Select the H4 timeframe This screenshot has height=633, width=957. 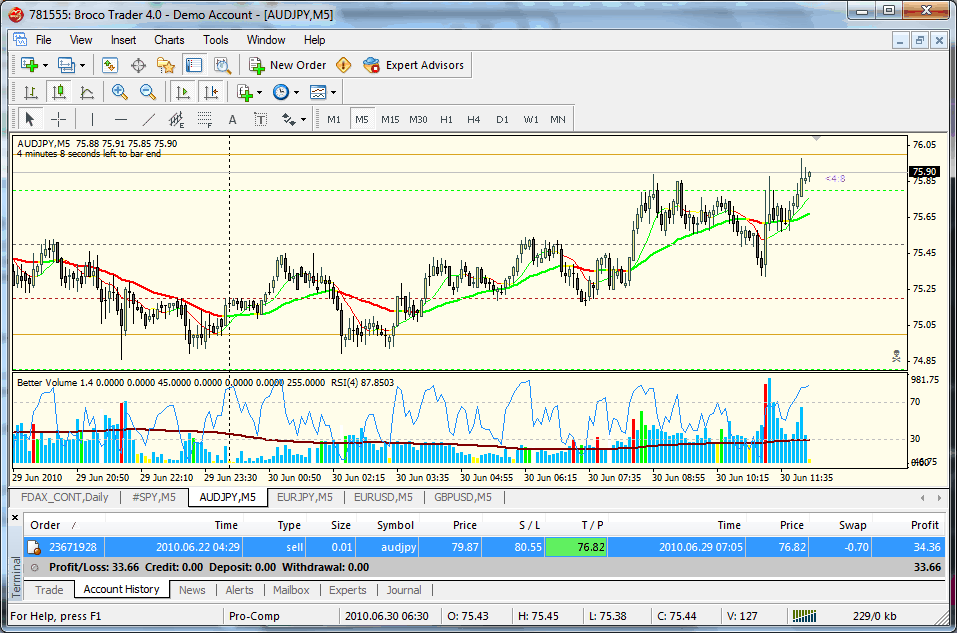(474, 119)
